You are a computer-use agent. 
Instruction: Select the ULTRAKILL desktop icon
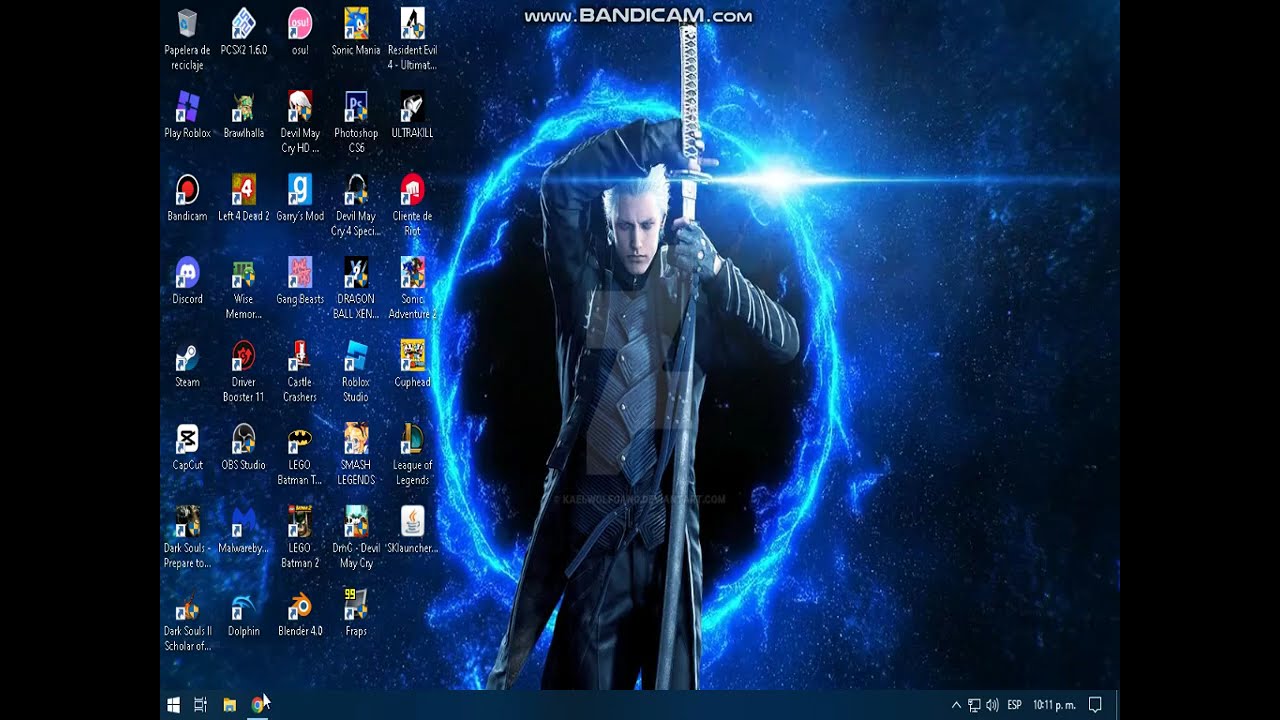pyautogui.click(x=412, y=115)
